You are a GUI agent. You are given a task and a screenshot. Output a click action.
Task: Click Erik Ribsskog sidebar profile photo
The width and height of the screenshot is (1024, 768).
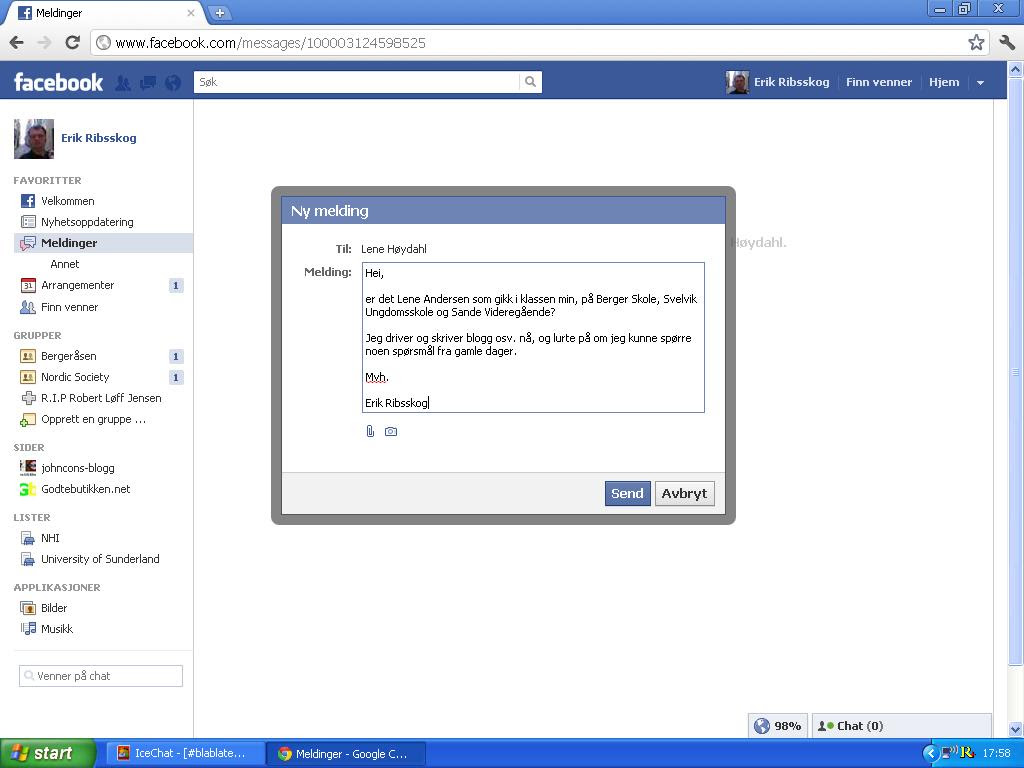[x=34, y=138]
